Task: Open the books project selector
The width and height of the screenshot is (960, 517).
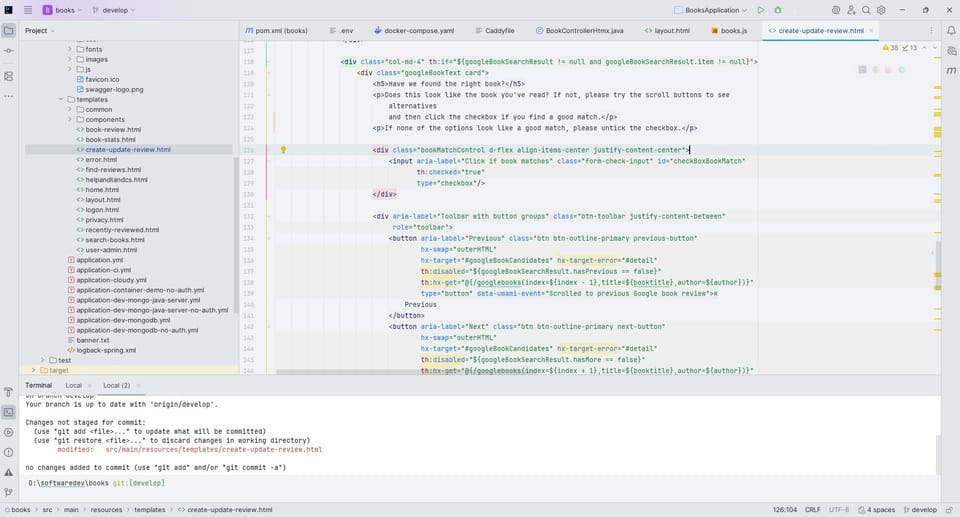Action: tap(62, 10)
